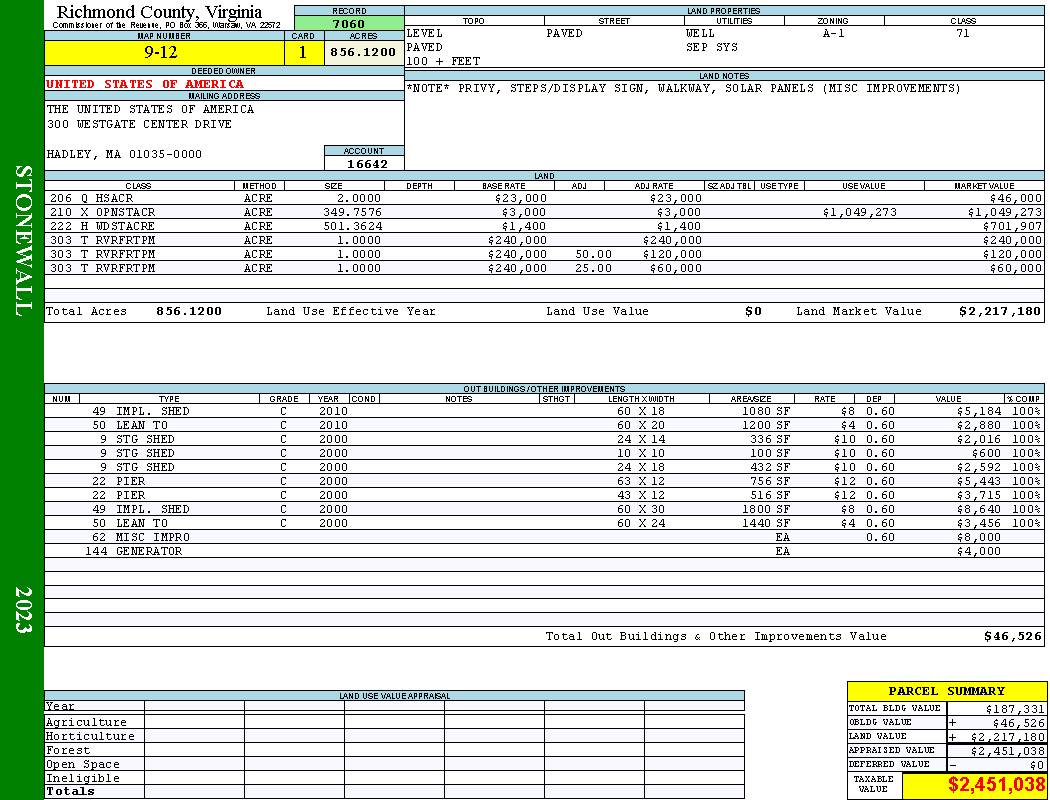Click land row 206 Q HSACR
This screenshot has width=1050, height=800.
click(x=544, y=198)
